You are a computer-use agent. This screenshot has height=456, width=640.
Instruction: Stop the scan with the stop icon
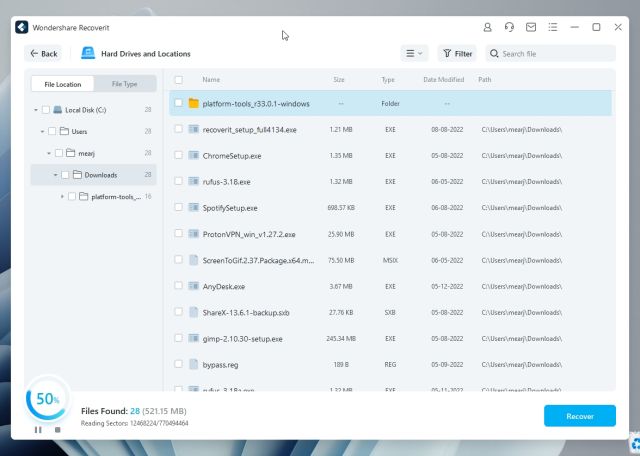tap(58, 429)
